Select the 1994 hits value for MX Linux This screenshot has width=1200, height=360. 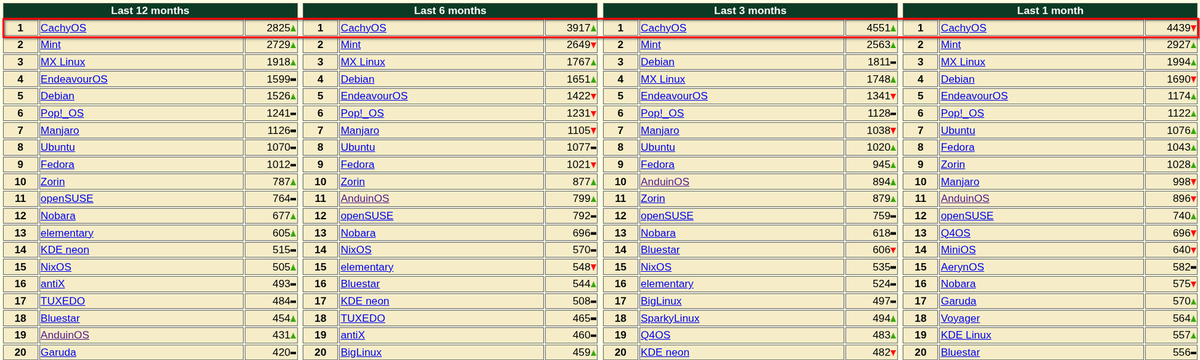(1178, 62)
